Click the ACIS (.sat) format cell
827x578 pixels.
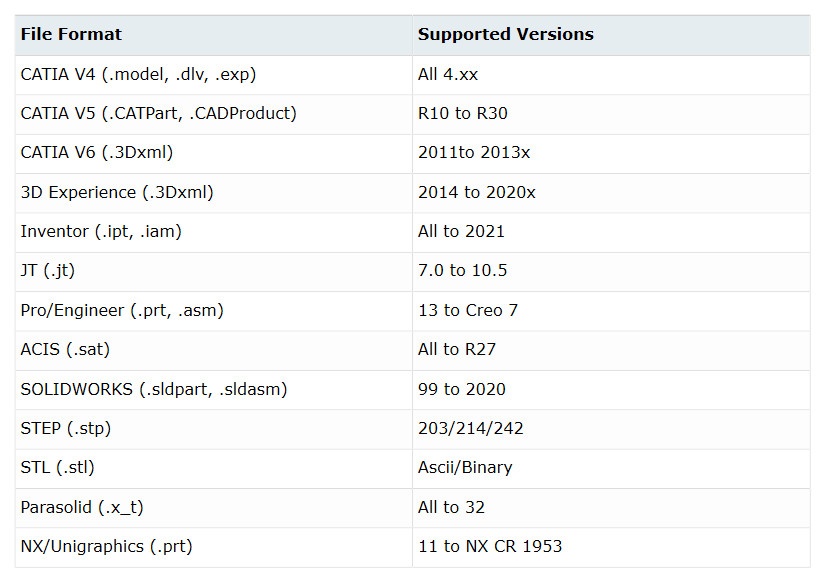click(65, 350)
